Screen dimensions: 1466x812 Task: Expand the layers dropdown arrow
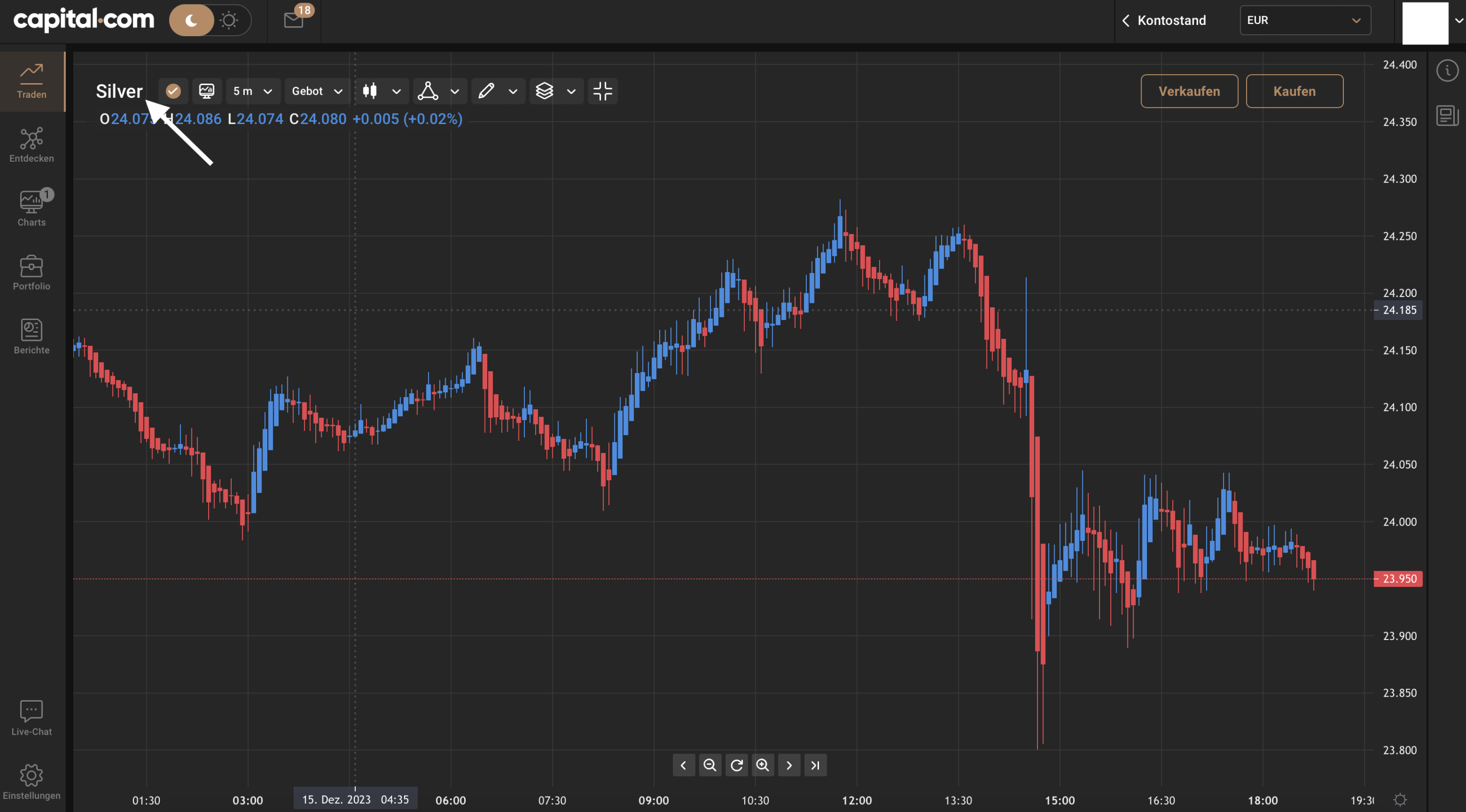pos(571,91)
